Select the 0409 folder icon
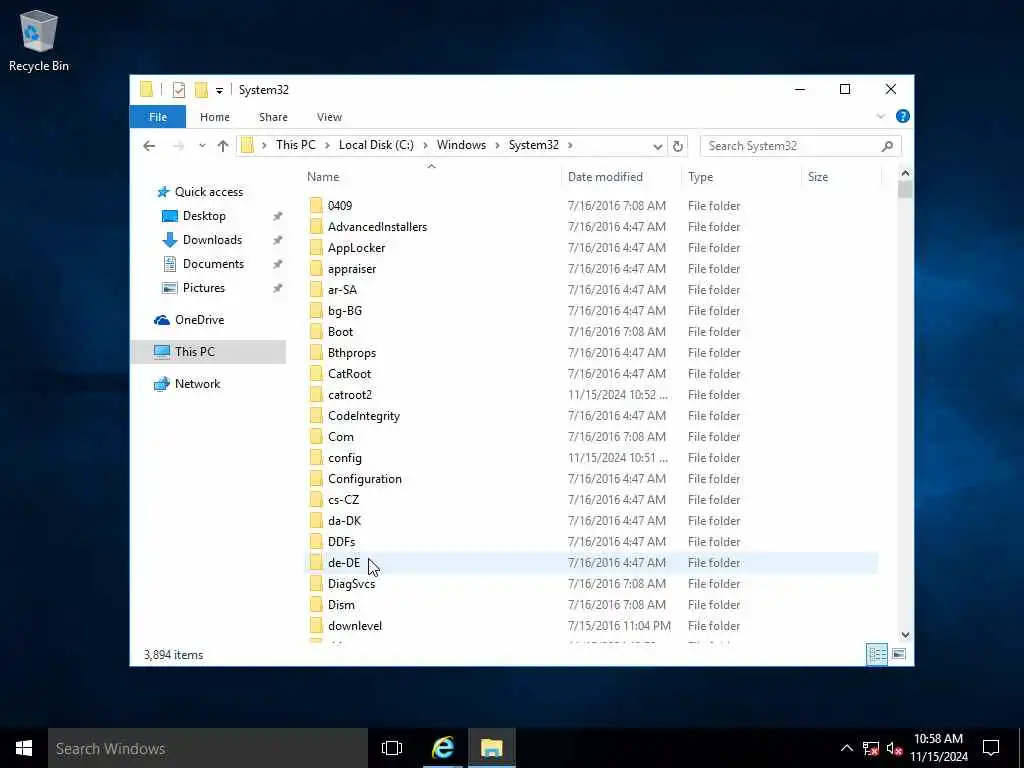Image resolution: width=1024 pixels, height=768 pixels. click(x=316, y=206)
